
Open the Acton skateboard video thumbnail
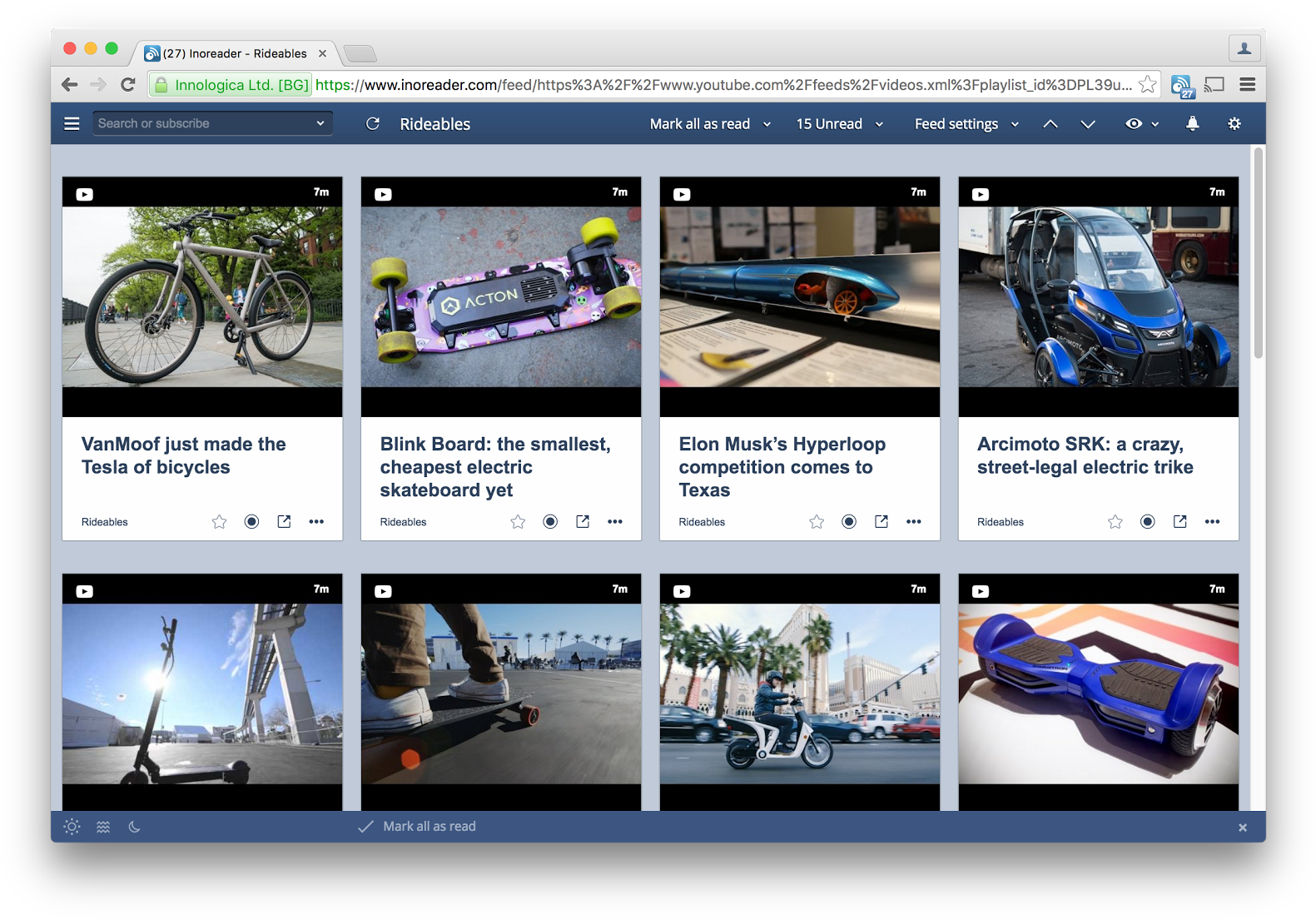(501, 296)
